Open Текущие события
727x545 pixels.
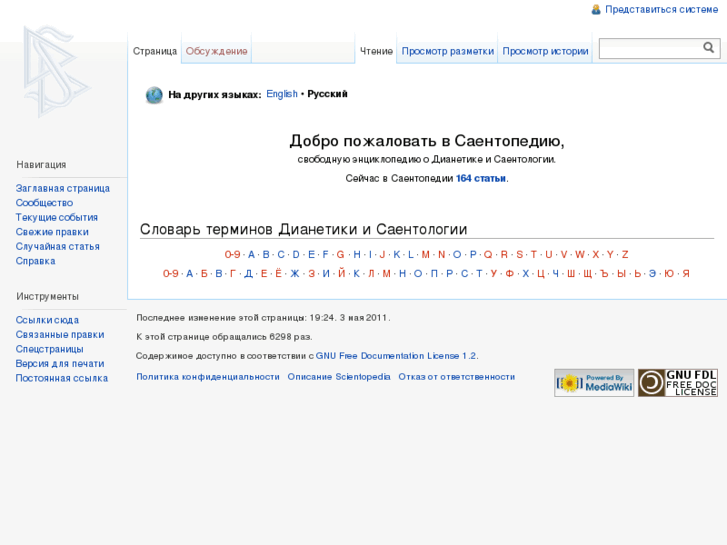pos(57,218)
